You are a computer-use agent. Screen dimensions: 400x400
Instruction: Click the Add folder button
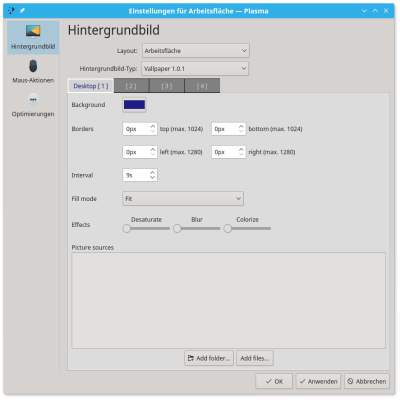coord(209,358)
